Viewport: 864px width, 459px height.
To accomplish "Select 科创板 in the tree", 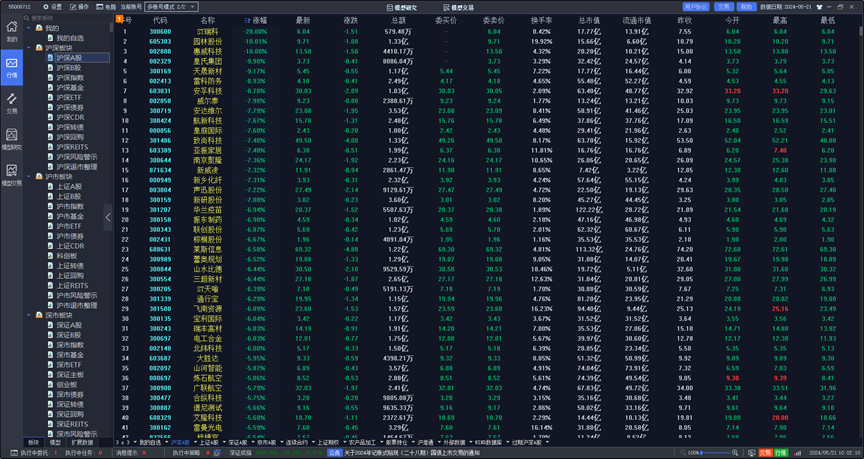I will click(67, 256).
